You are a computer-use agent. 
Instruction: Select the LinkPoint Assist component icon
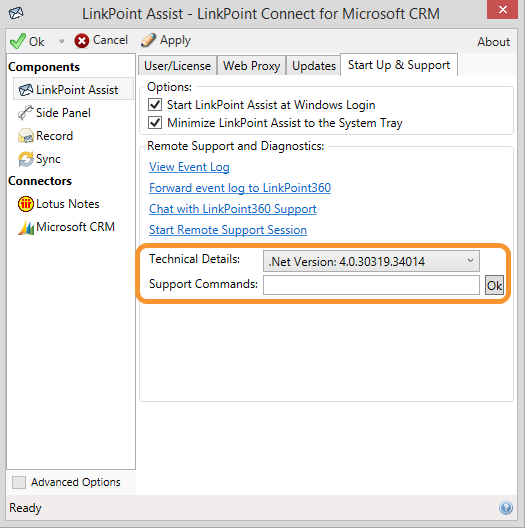26,90
